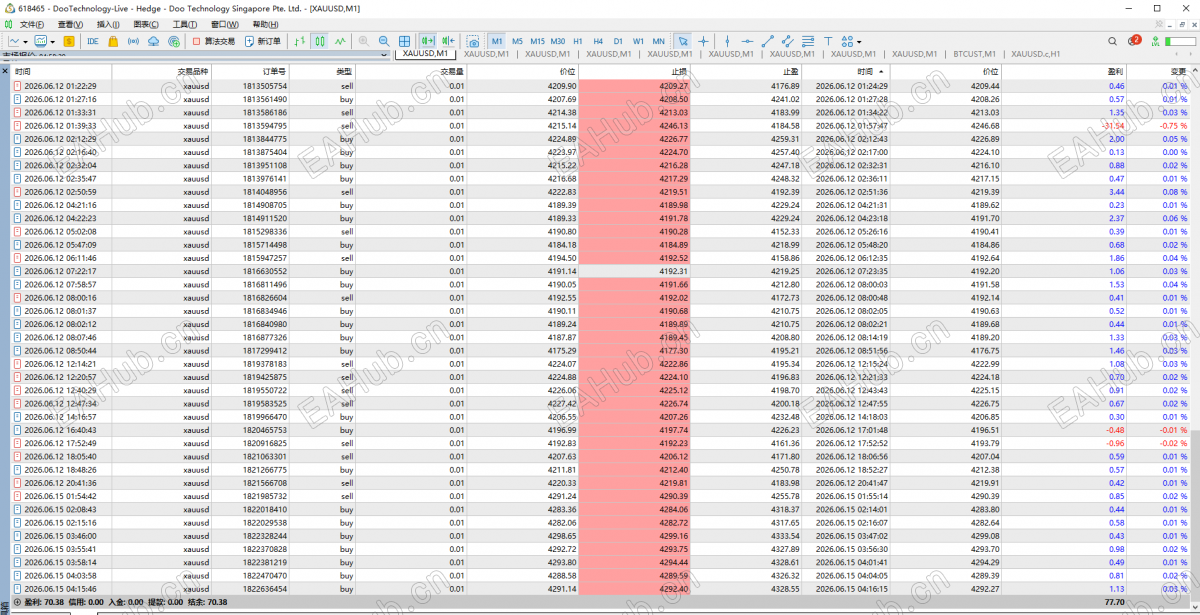This screenshot has width=1200, height=615.
Task: Open the 窗口(W) menu
Action: (x=225, y=24)
